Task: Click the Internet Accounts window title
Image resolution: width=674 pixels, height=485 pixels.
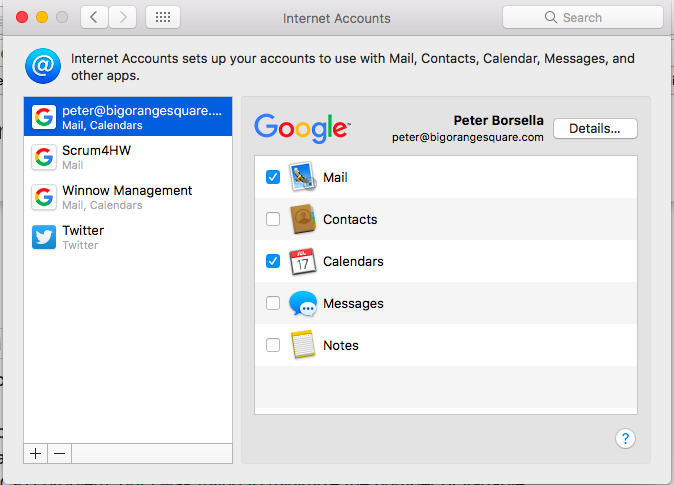Action: click(337, 18)
